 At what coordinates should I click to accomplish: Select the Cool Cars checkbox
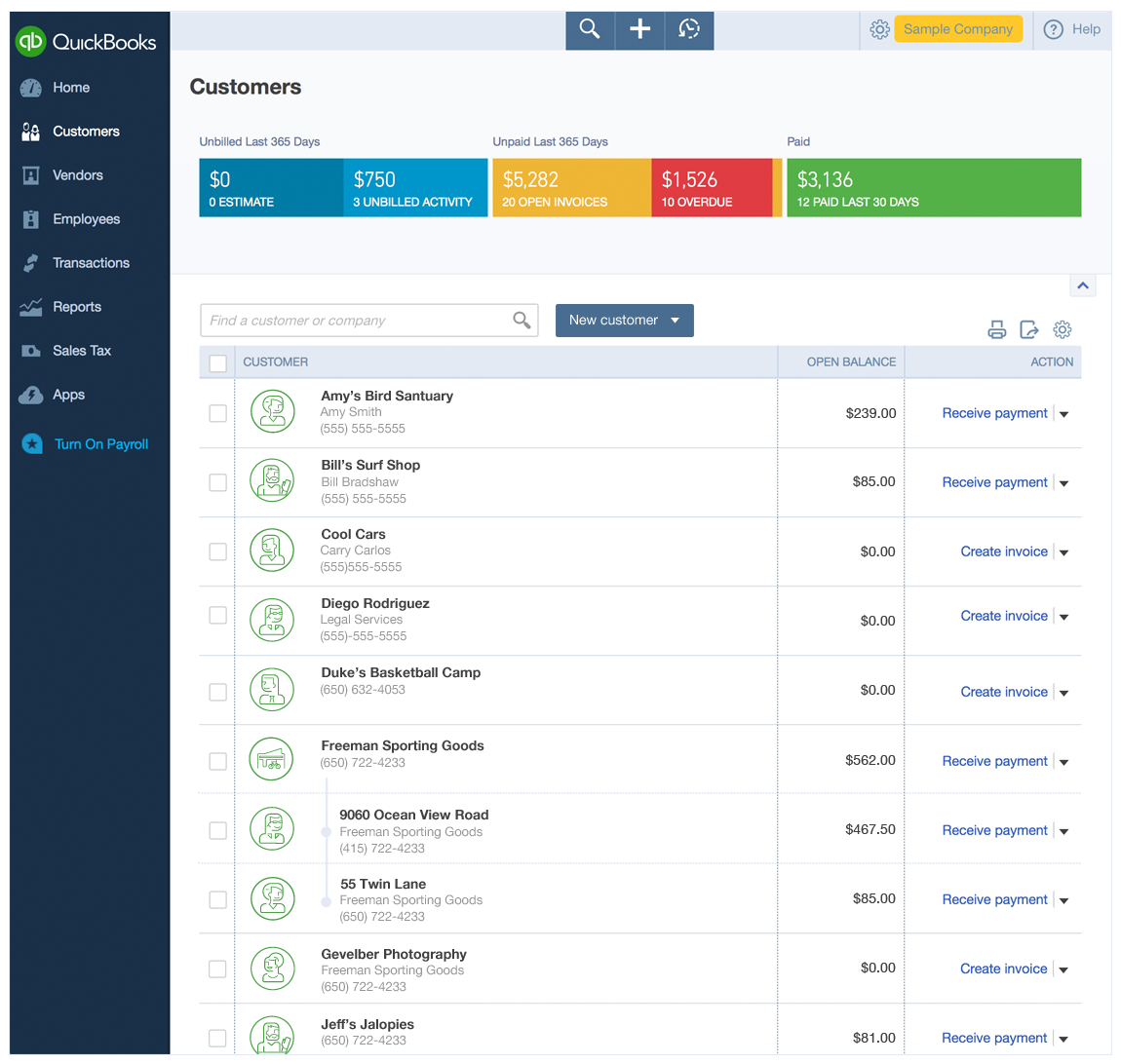pyautogui.click(x=218, y=551)
